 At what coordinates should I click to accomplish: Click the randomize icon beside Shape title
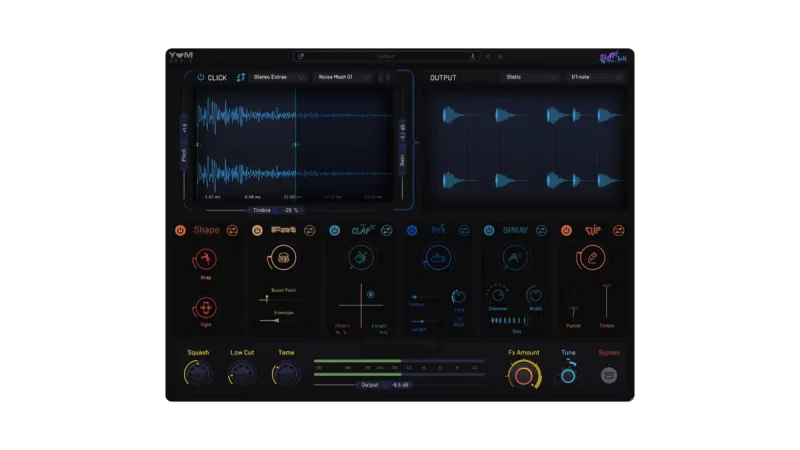[x=233, y=230]
